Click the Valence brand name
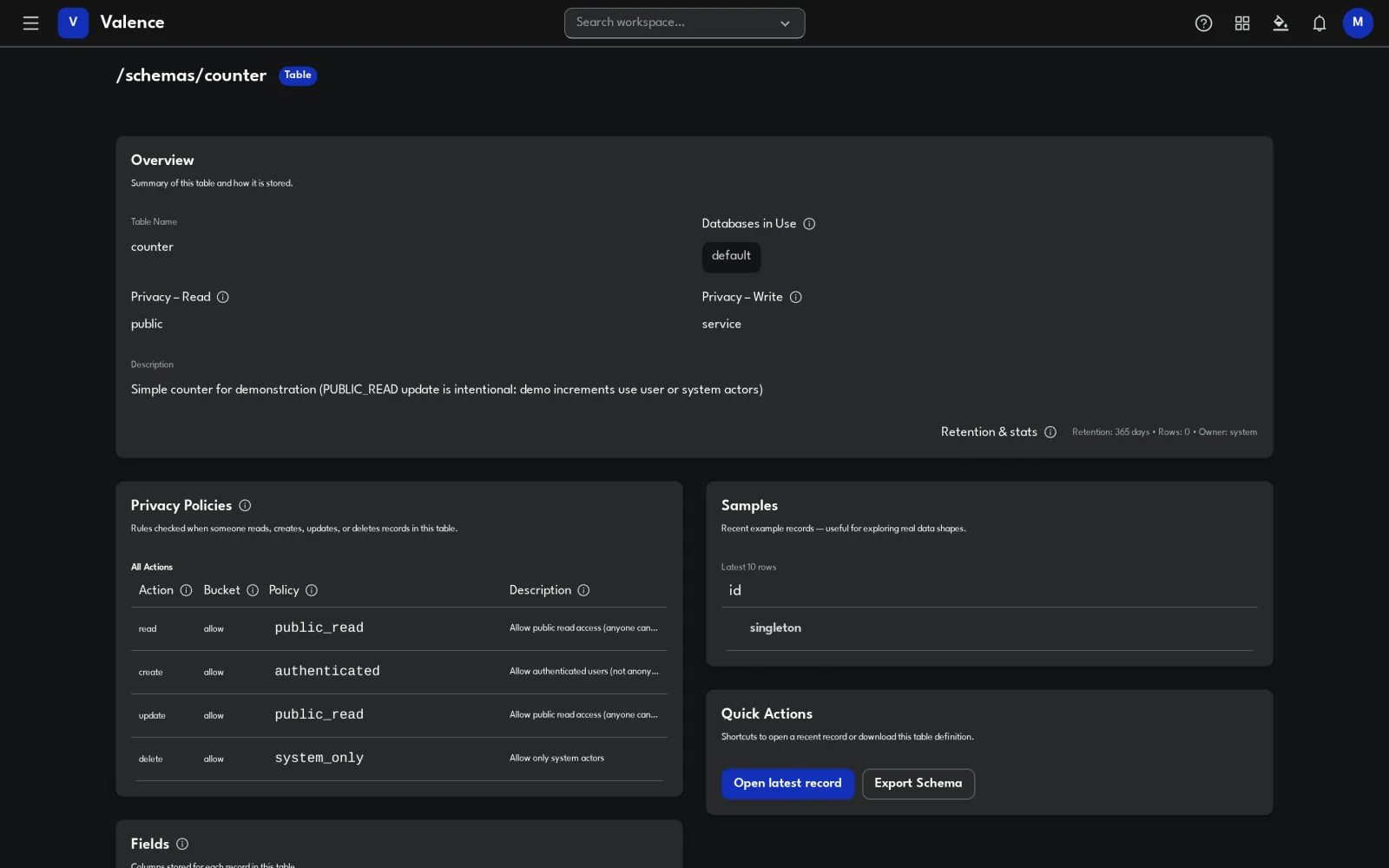 132,23
